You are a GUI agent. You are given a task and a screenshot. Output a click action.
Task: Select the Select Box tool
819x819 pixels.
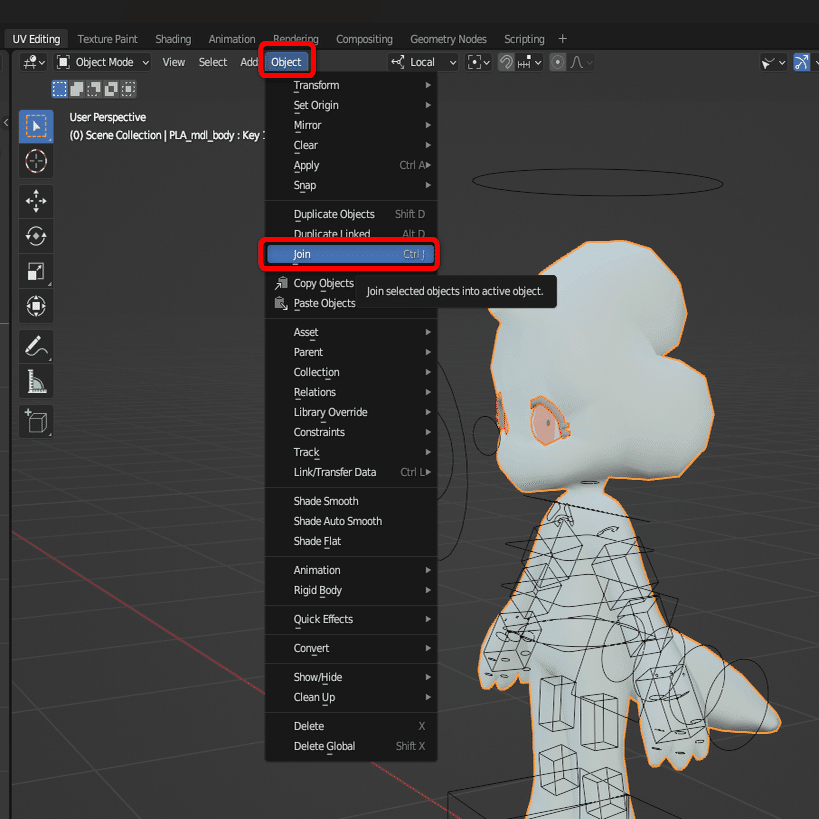pos(36,126)
